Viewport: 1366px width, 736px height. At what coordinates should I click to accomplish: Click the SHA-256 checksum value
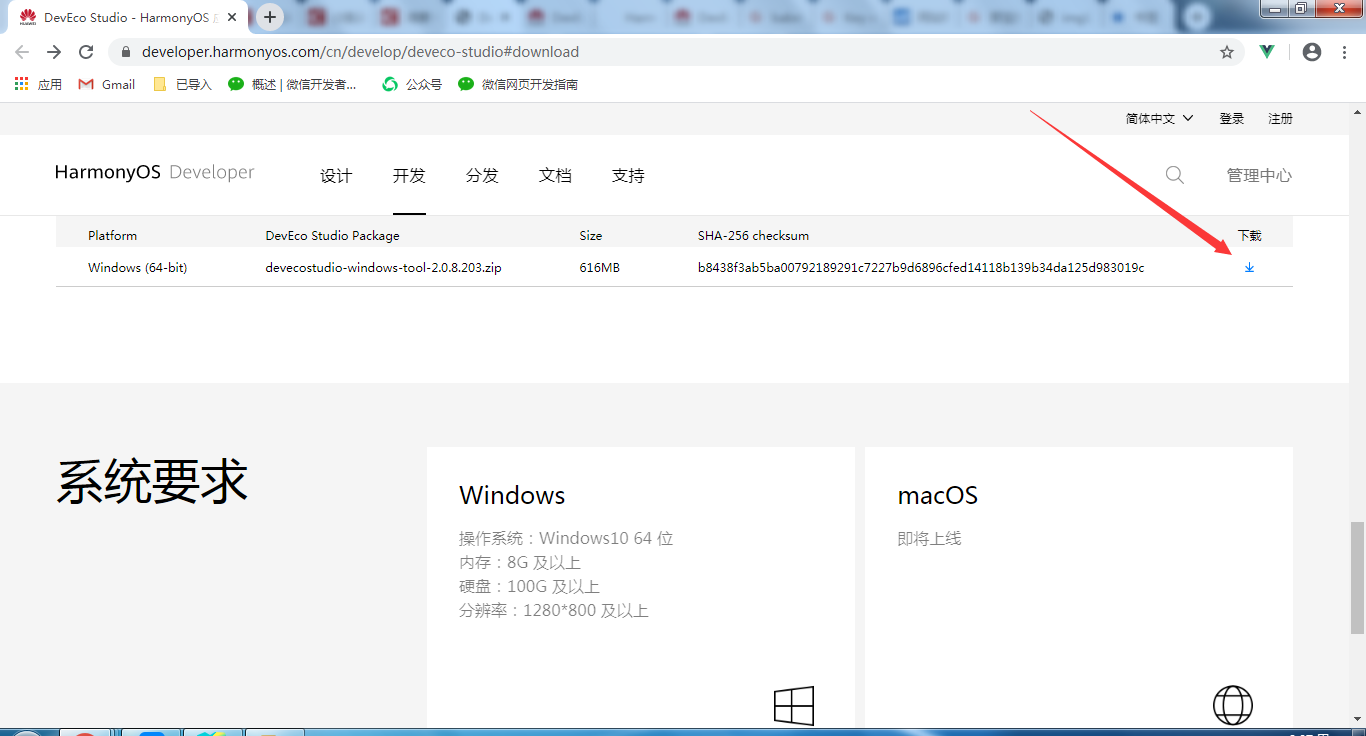tap(921, 267)
